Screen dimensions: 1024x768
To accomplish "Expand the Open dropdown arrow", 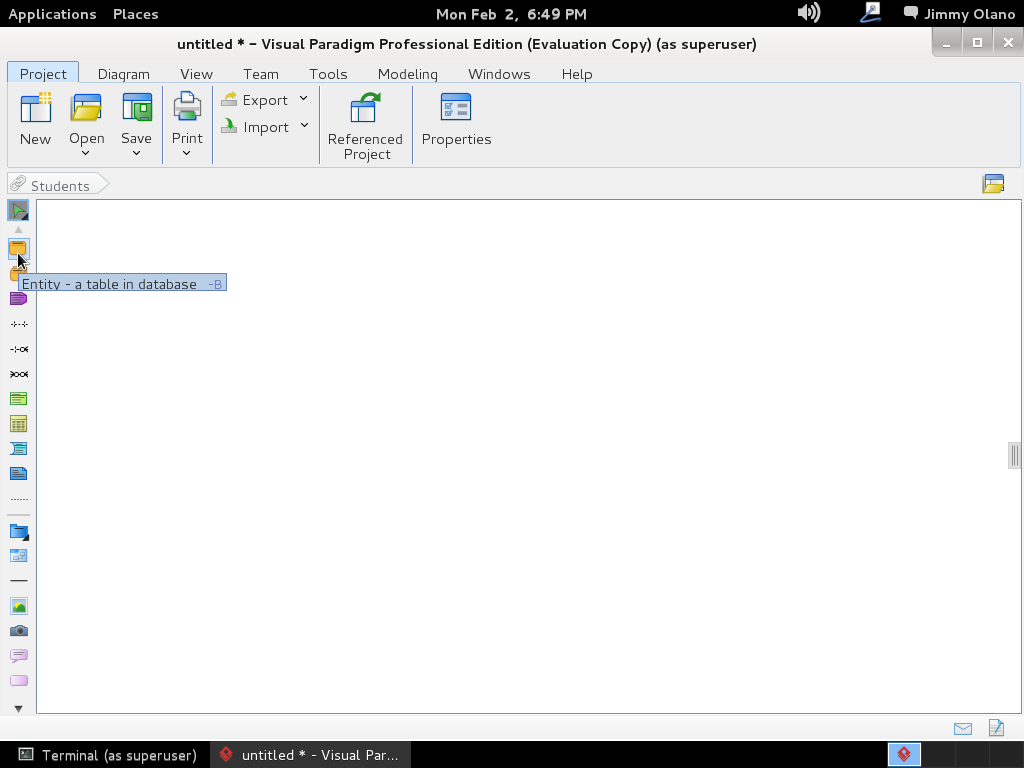I will 86,153.
